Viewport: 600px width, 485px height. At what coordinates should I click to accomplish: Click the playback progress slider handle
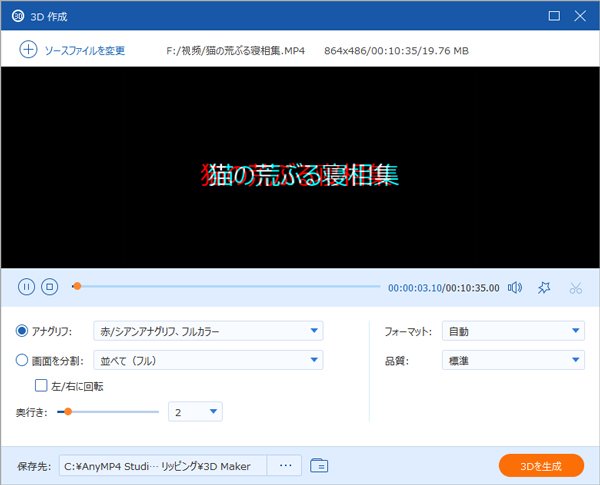[77, 286]
